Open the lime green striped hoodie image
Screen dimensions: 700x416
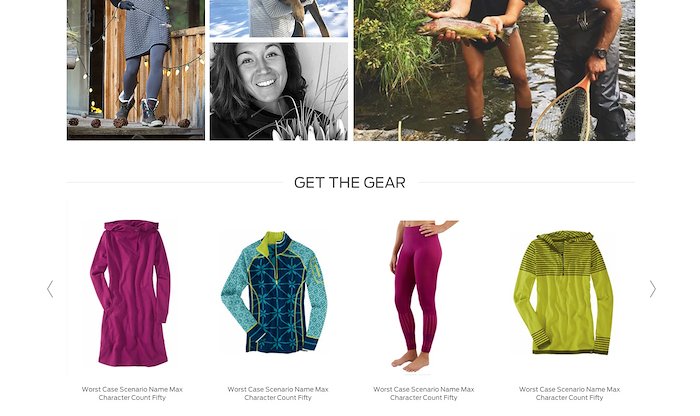coord(564,292)
